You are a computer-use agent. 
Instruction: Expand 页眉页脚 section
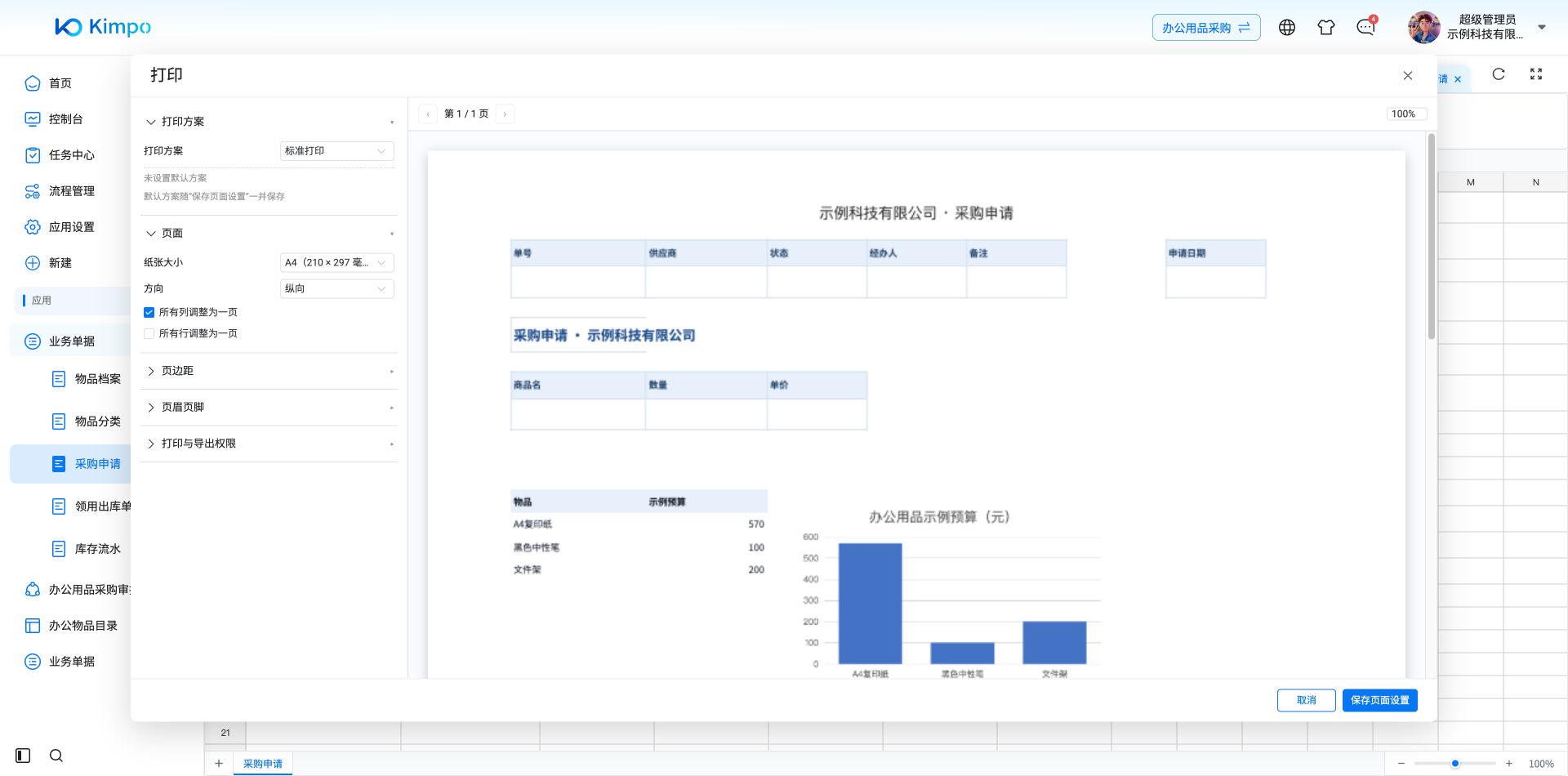point(269,407)
